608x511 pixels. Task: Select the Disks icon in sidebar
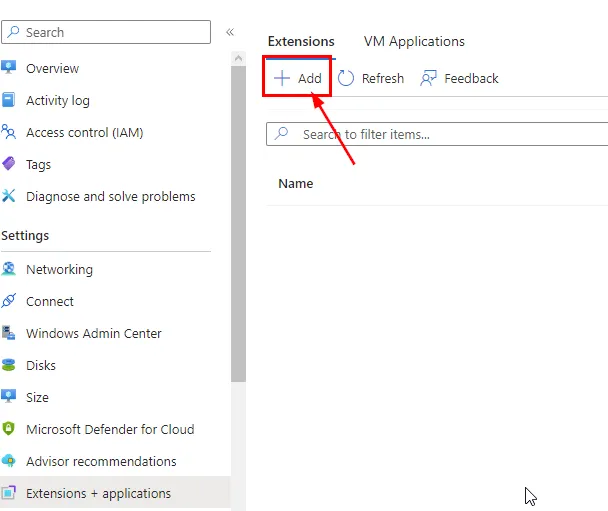(x=9, y=365)
